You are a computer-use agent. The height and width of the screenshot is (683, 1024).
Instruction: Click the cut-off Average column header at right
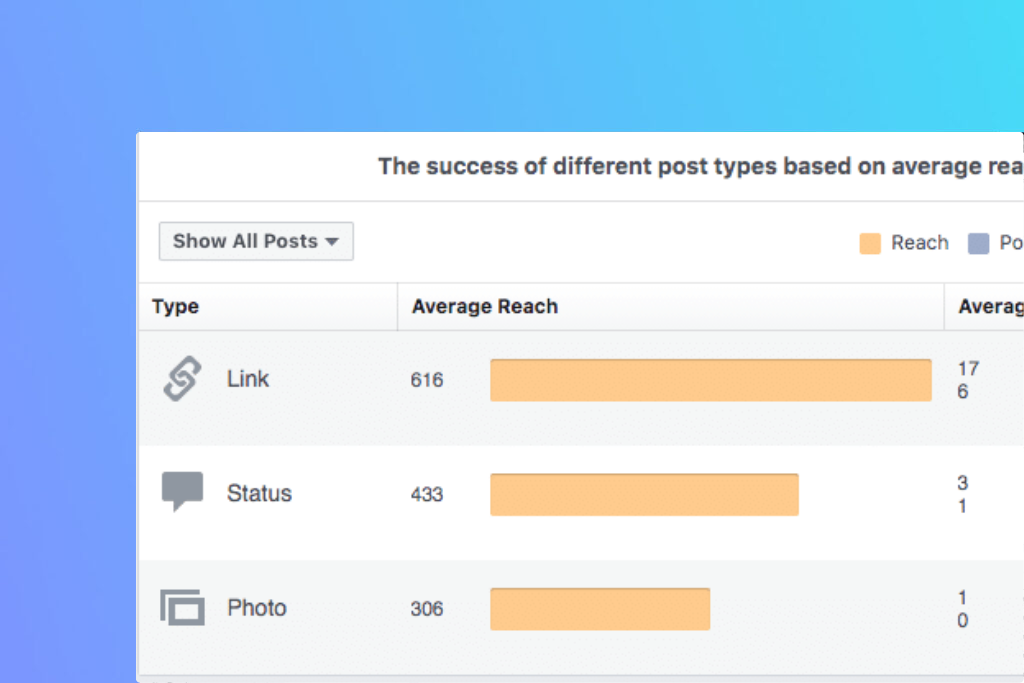(x=990, y=307)
